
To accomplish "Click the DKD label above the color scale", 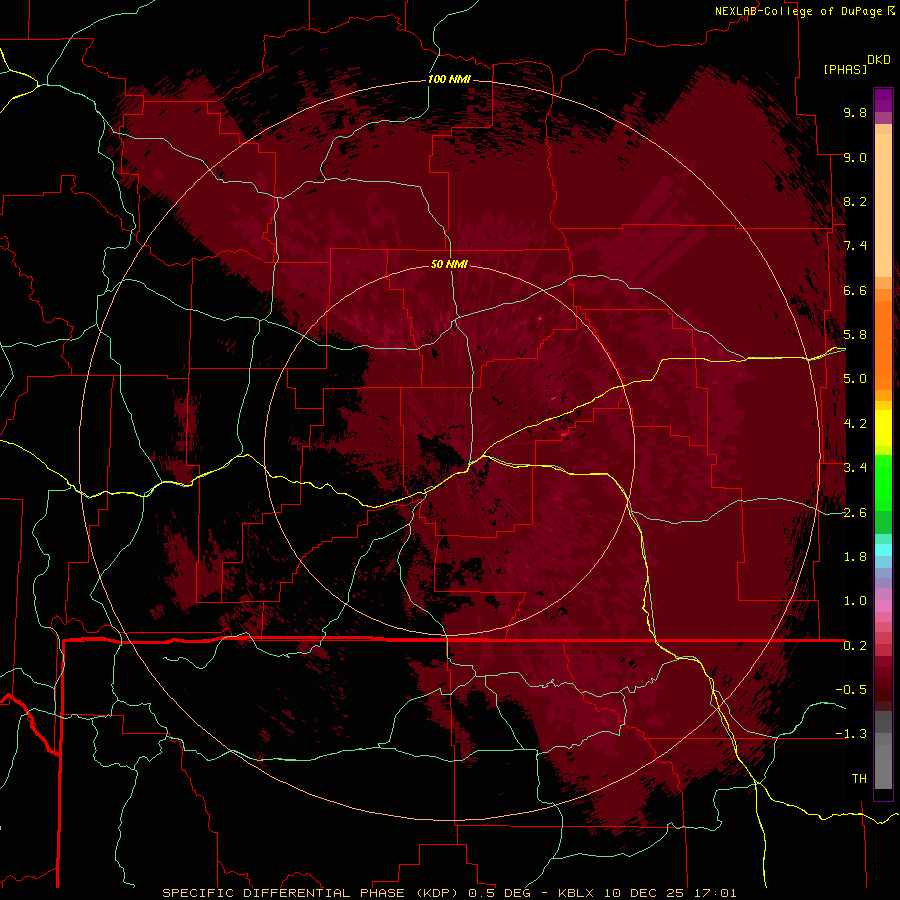I will pyautogui.click(x=879, y=60).
